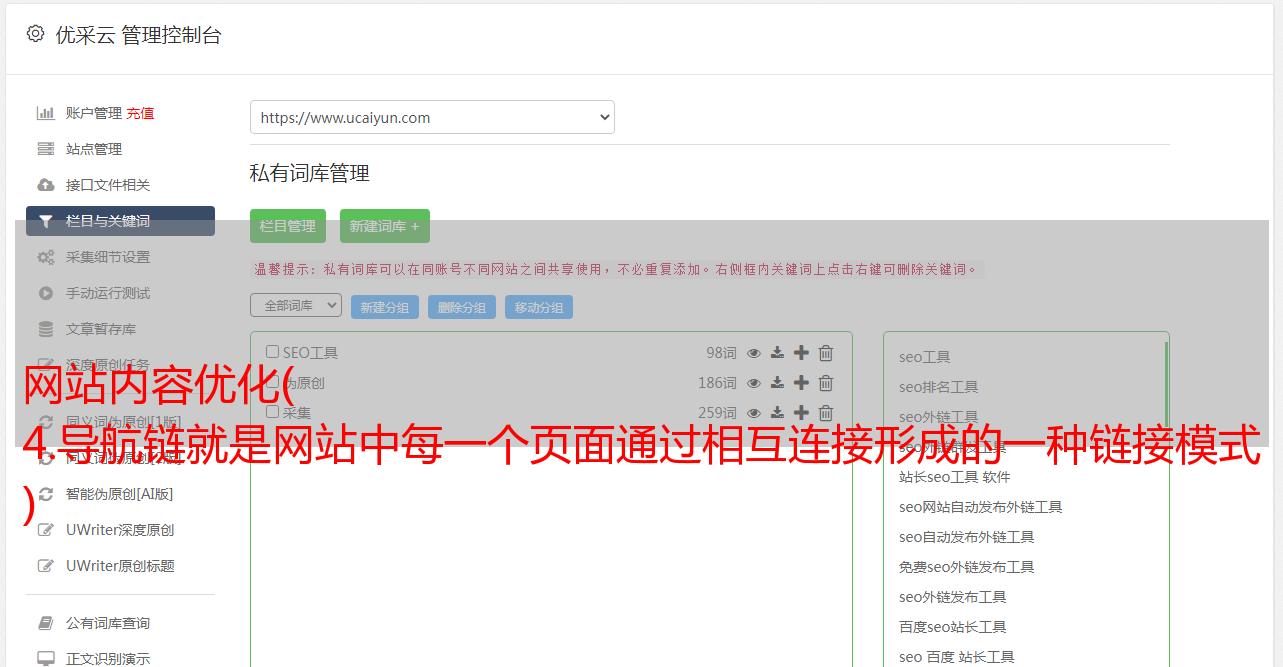Open the https://www.ucaiyun.com site dropdown

tap(432, 117)
